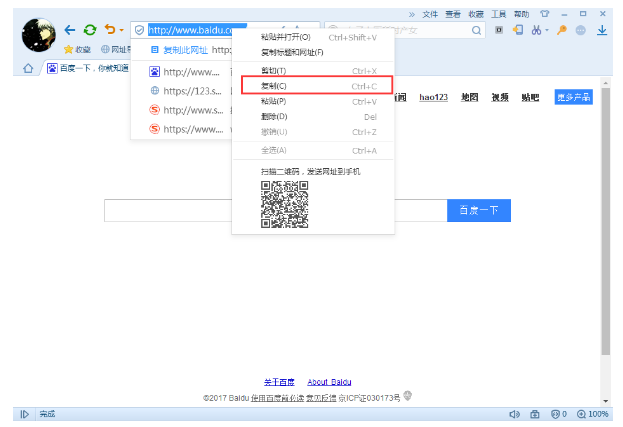Open the 收藏 menu in the title bar

tap(476, 14)
